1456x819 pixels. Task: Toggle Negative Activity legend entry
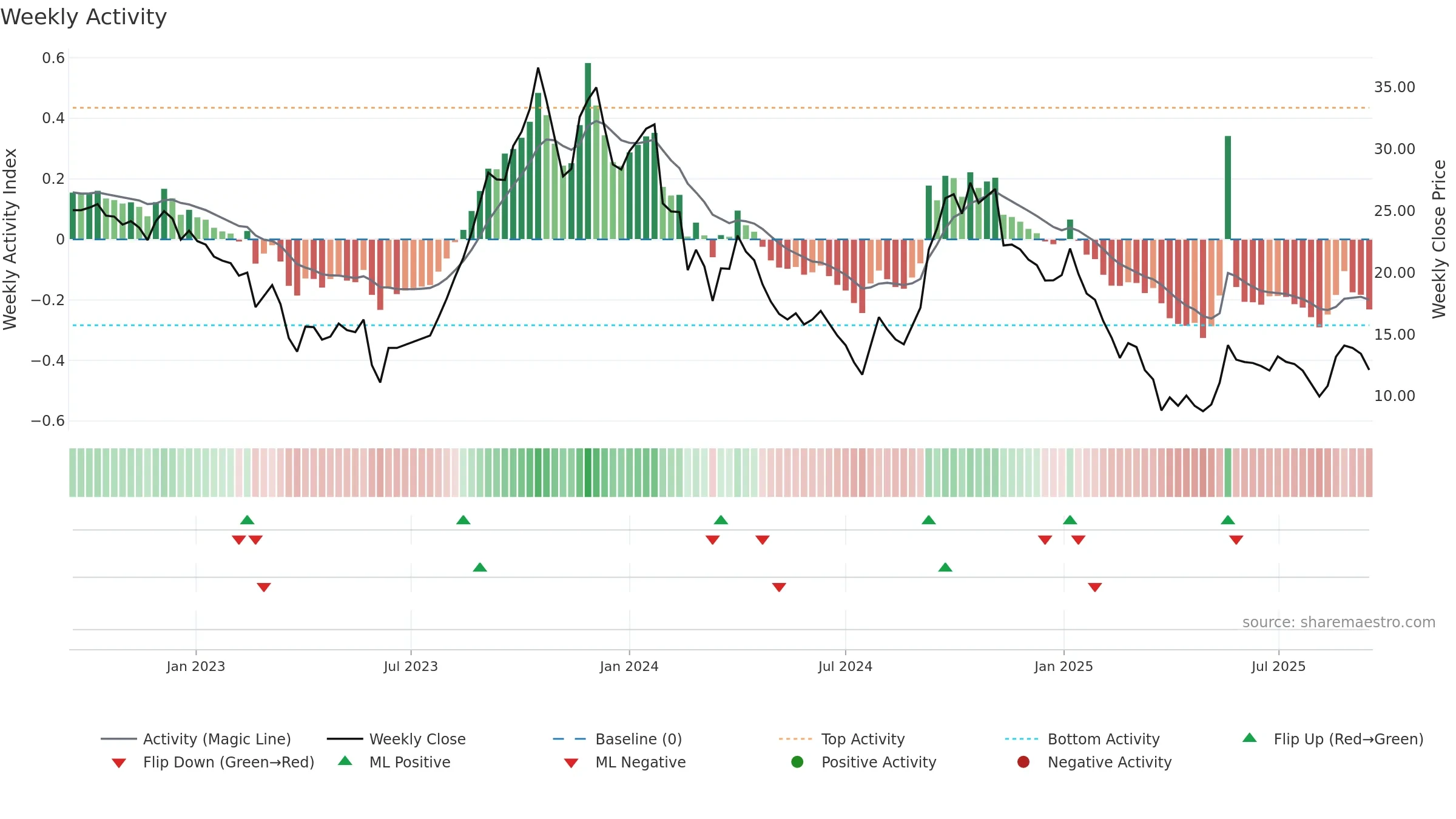click(1094, 762)
